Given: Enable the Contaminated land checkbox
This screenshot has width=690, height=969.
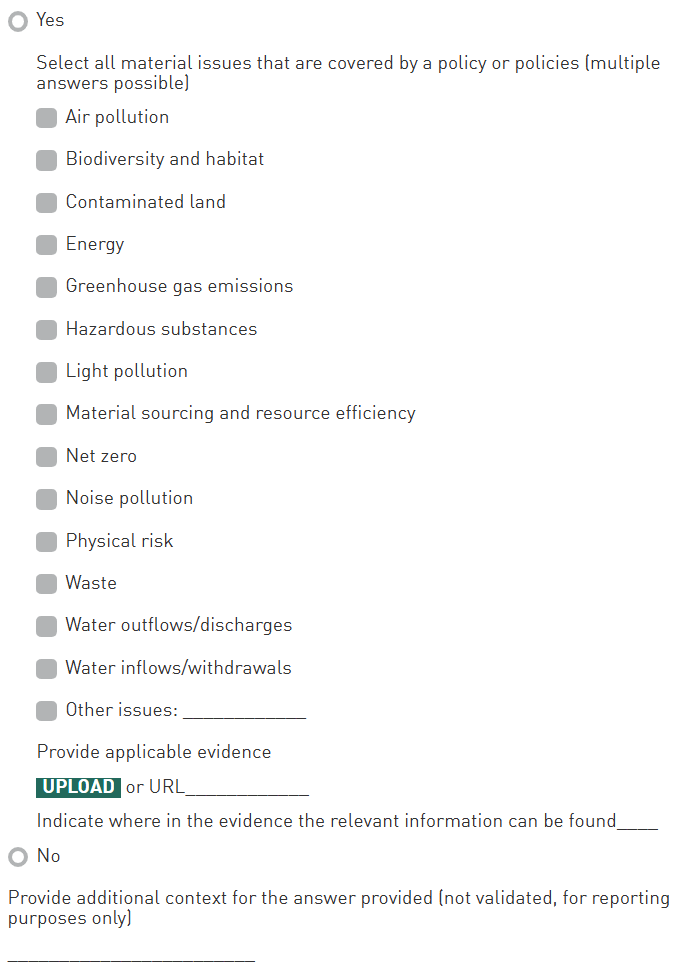Looking at the screenshot, I should pyautogui.click(x=47, y=203).
